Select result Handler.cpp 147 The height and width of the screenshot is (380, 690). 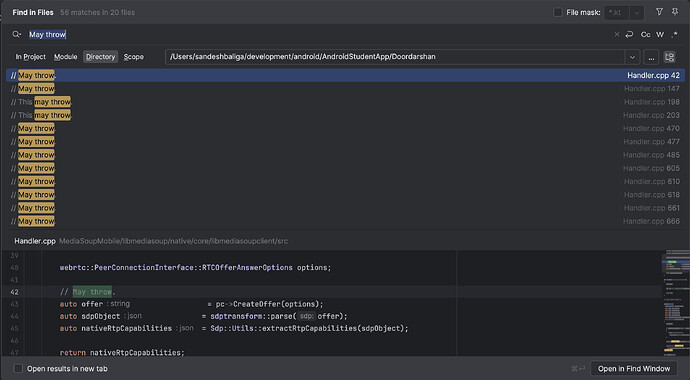(x=345, y=88)
